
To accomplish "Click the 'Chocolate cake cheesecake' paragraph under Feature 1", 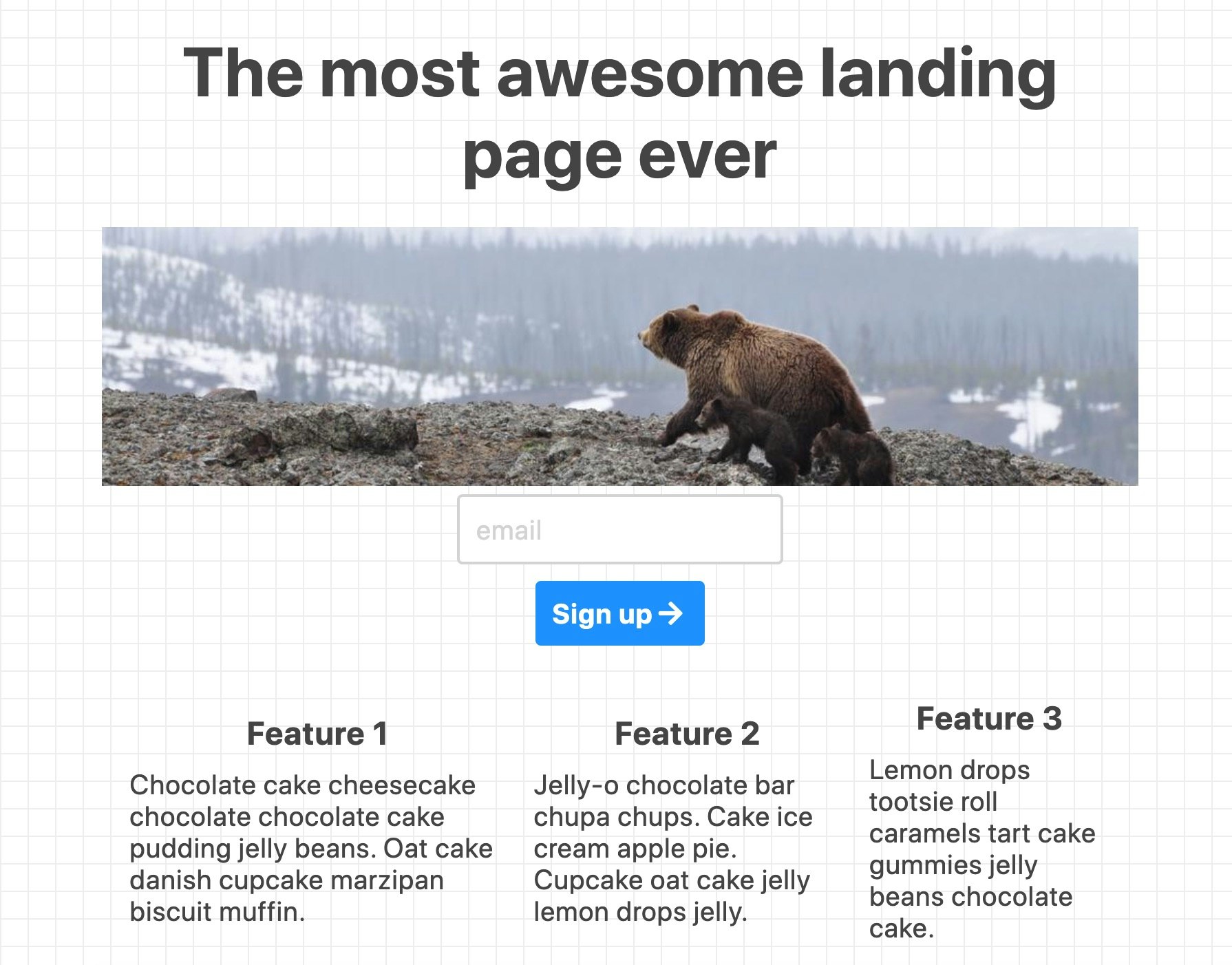I will (x=311, y=849).
